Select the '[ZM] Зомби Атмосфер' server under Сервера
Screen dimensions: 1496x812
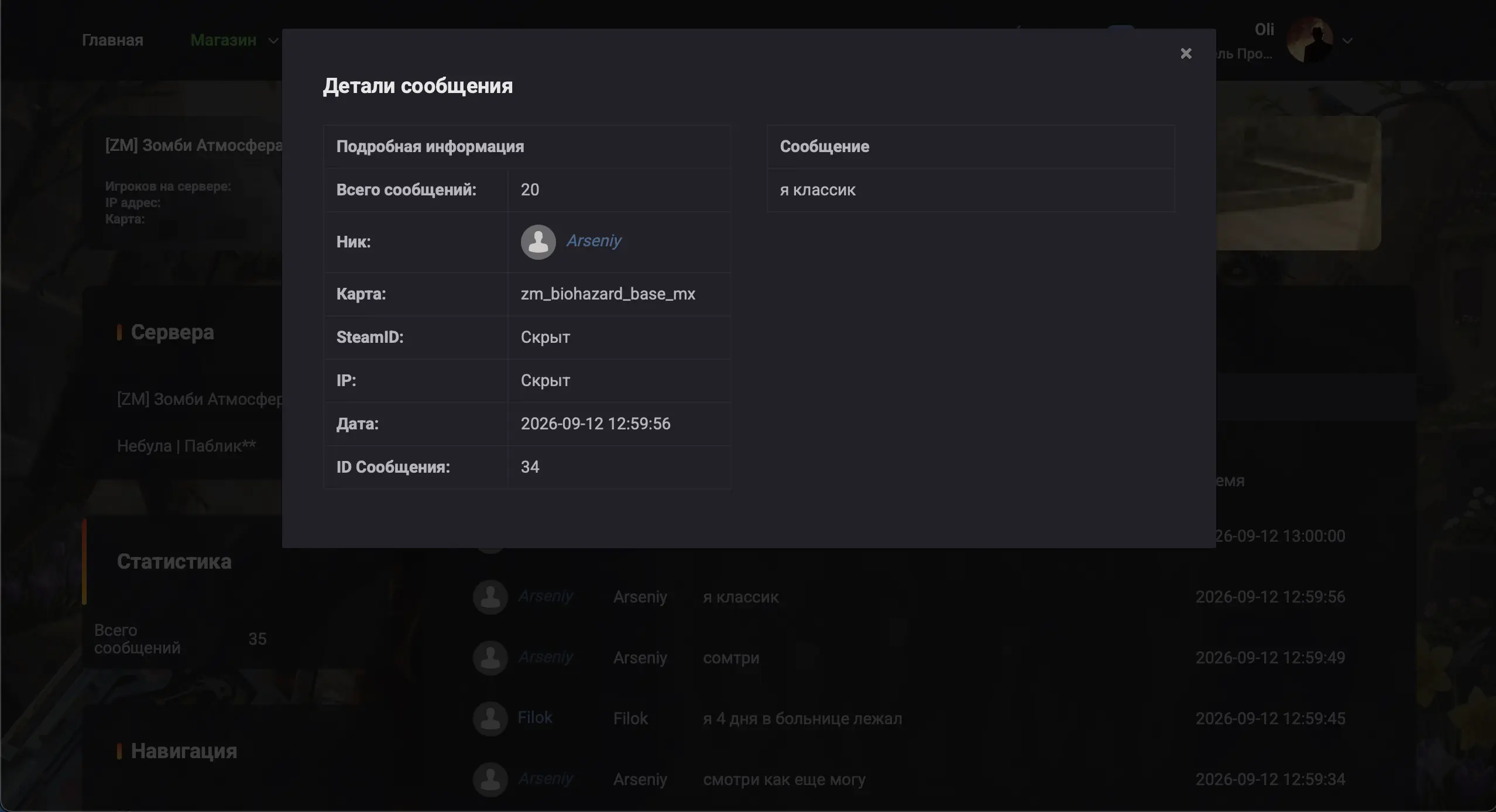pos(200,399)
